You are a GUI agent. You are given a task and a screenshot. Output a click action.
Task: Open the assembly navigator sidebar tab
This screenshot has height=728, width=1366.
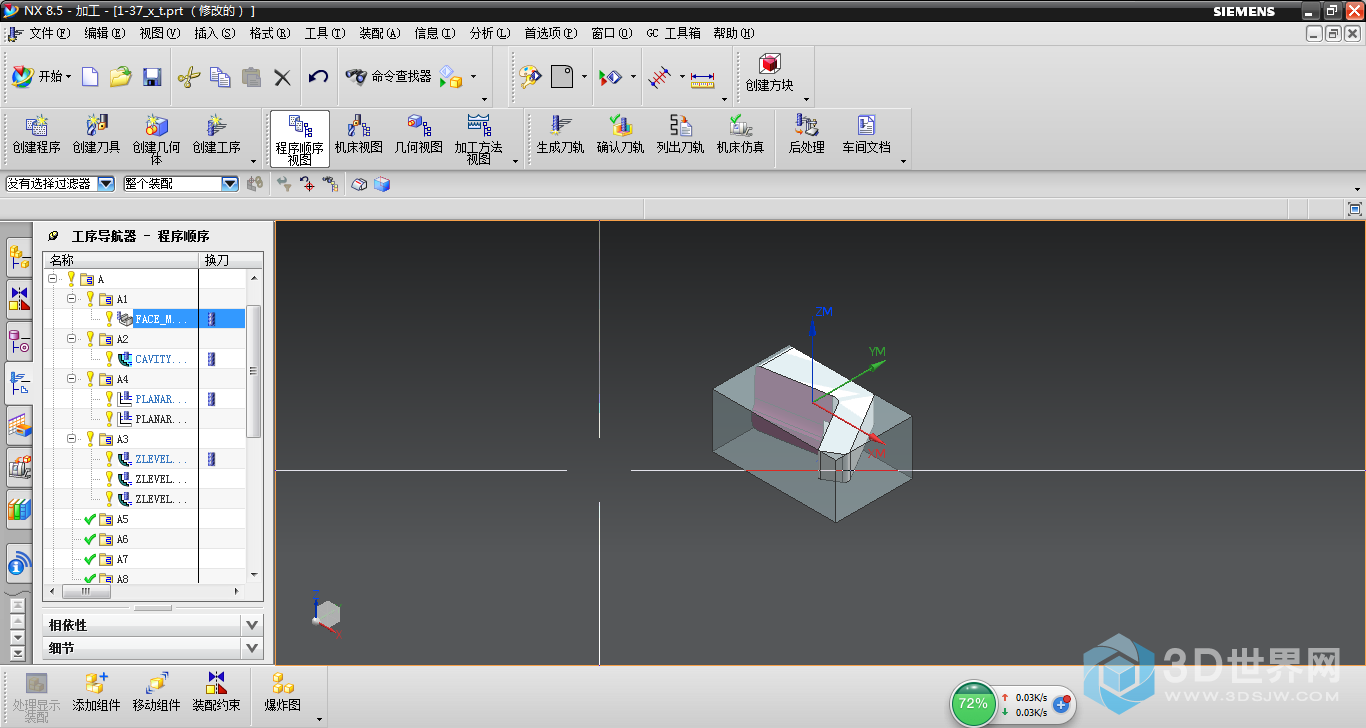coord(19,257)
